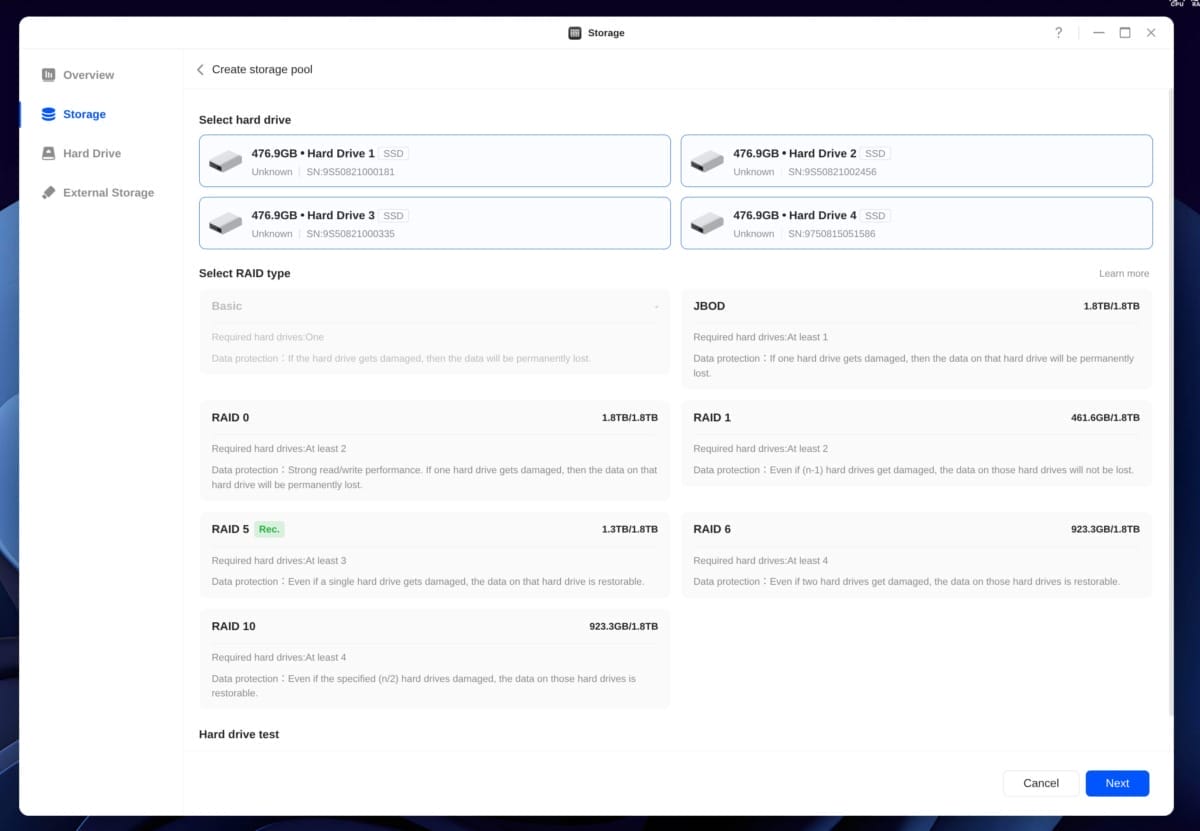Click the Hard Drive 2 drive icon
The image size is (1200, 831).
coord(707,161)
